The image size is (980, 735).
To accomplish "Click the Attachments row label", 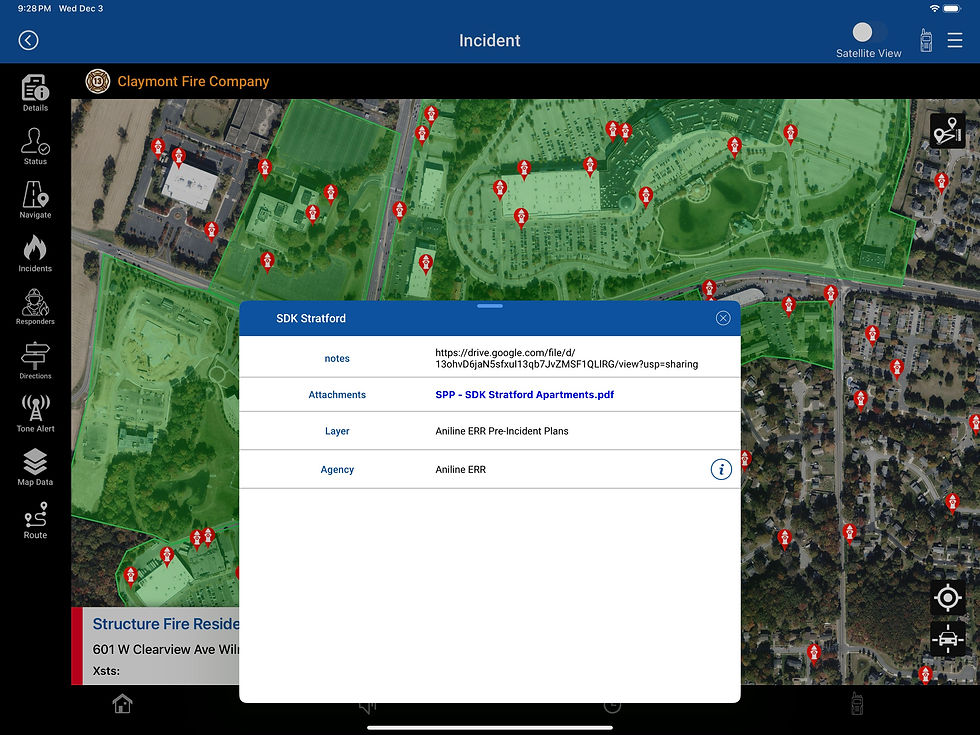I will (x=337, y=394).
